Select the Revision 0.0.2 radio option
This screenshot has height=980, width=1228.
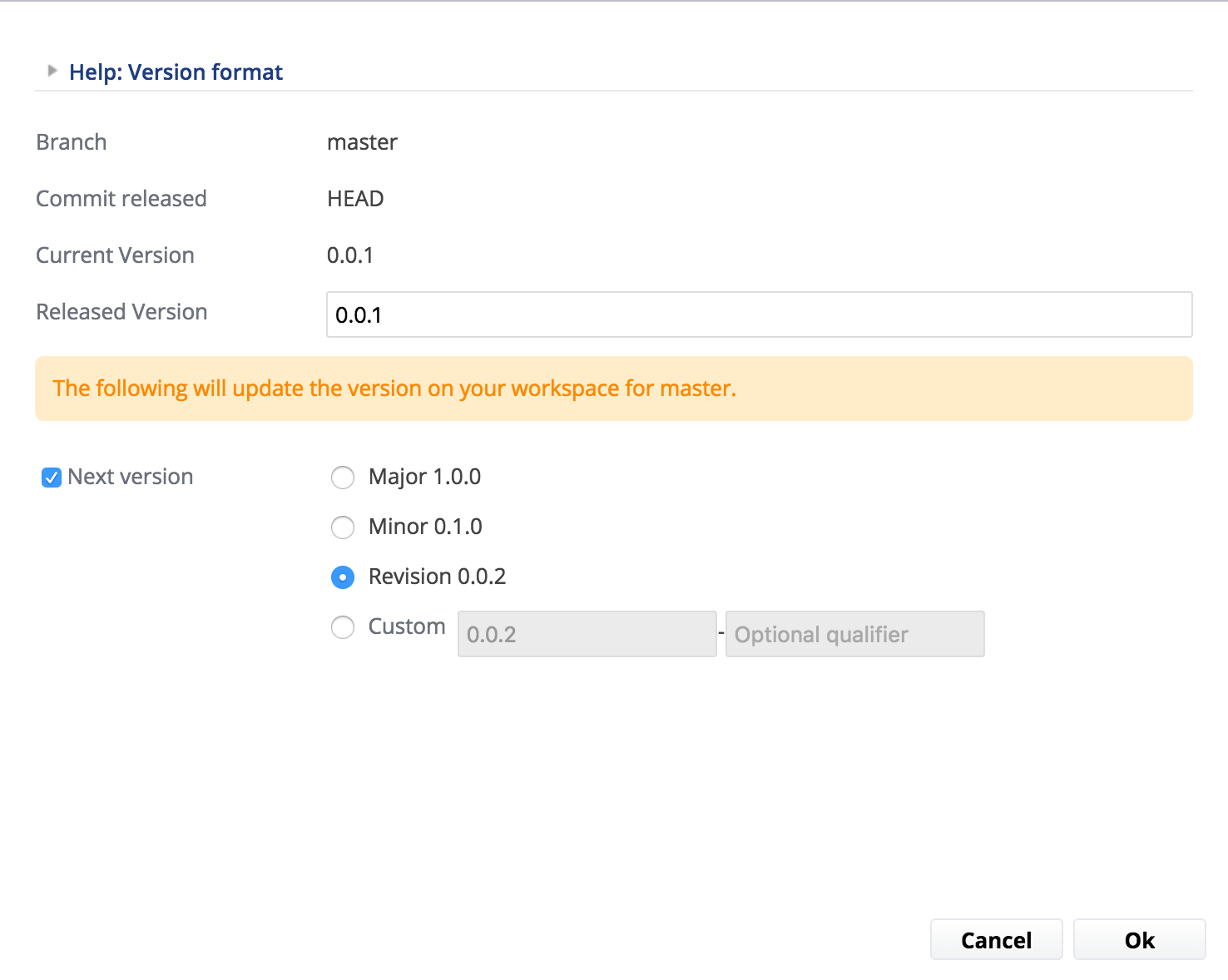(x=343, y=577)
